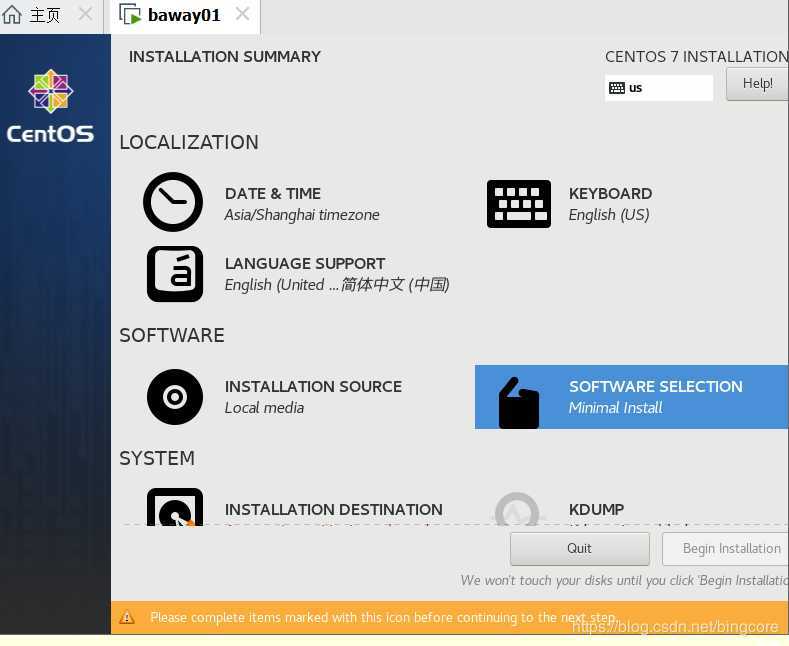Viewport: 789px width, 646px height.
Task: Click the Help! button
Action: coord(757,84)
